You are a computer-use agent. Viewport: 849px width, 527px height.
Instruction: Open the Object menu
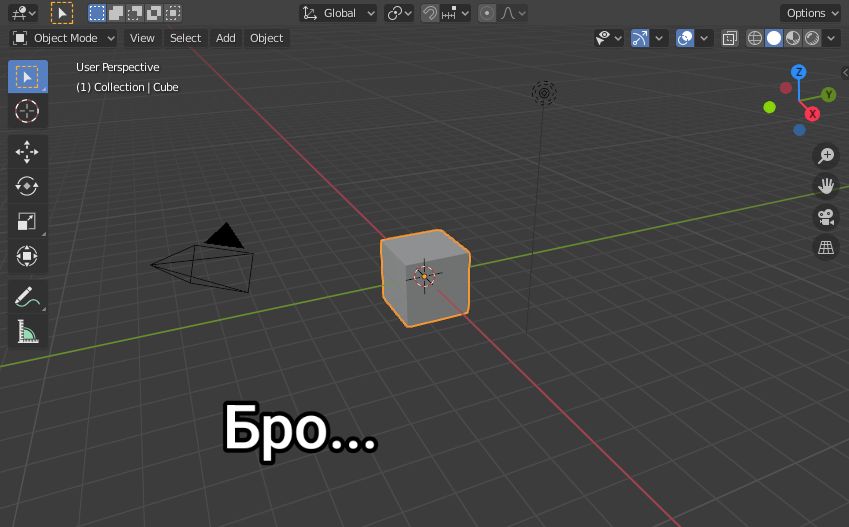pos(266,38)
